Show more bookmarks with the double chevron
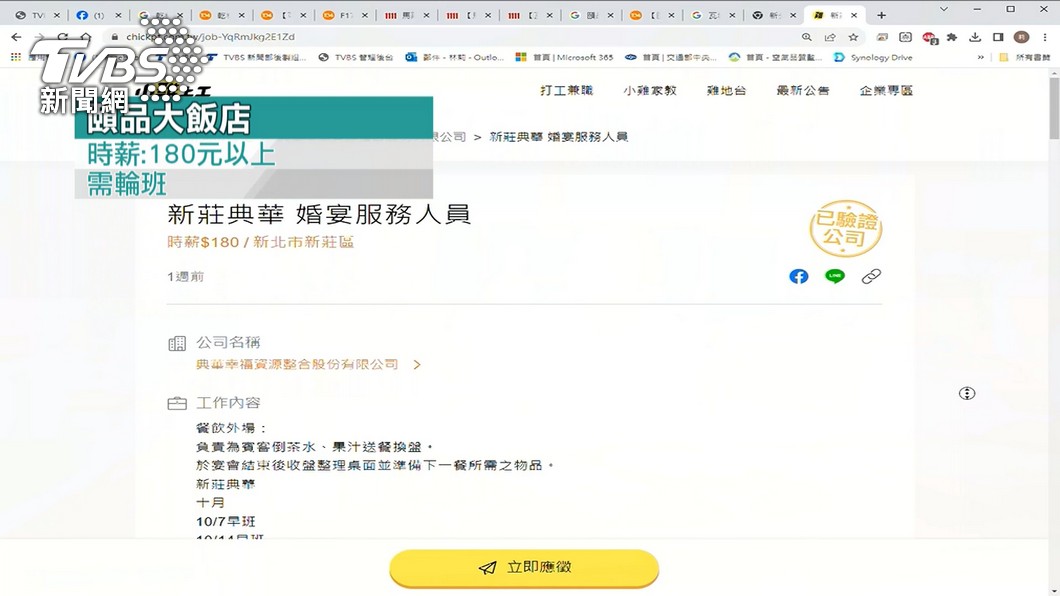The height and width of the screenshot is (596, 1060). tap(981, 58)
